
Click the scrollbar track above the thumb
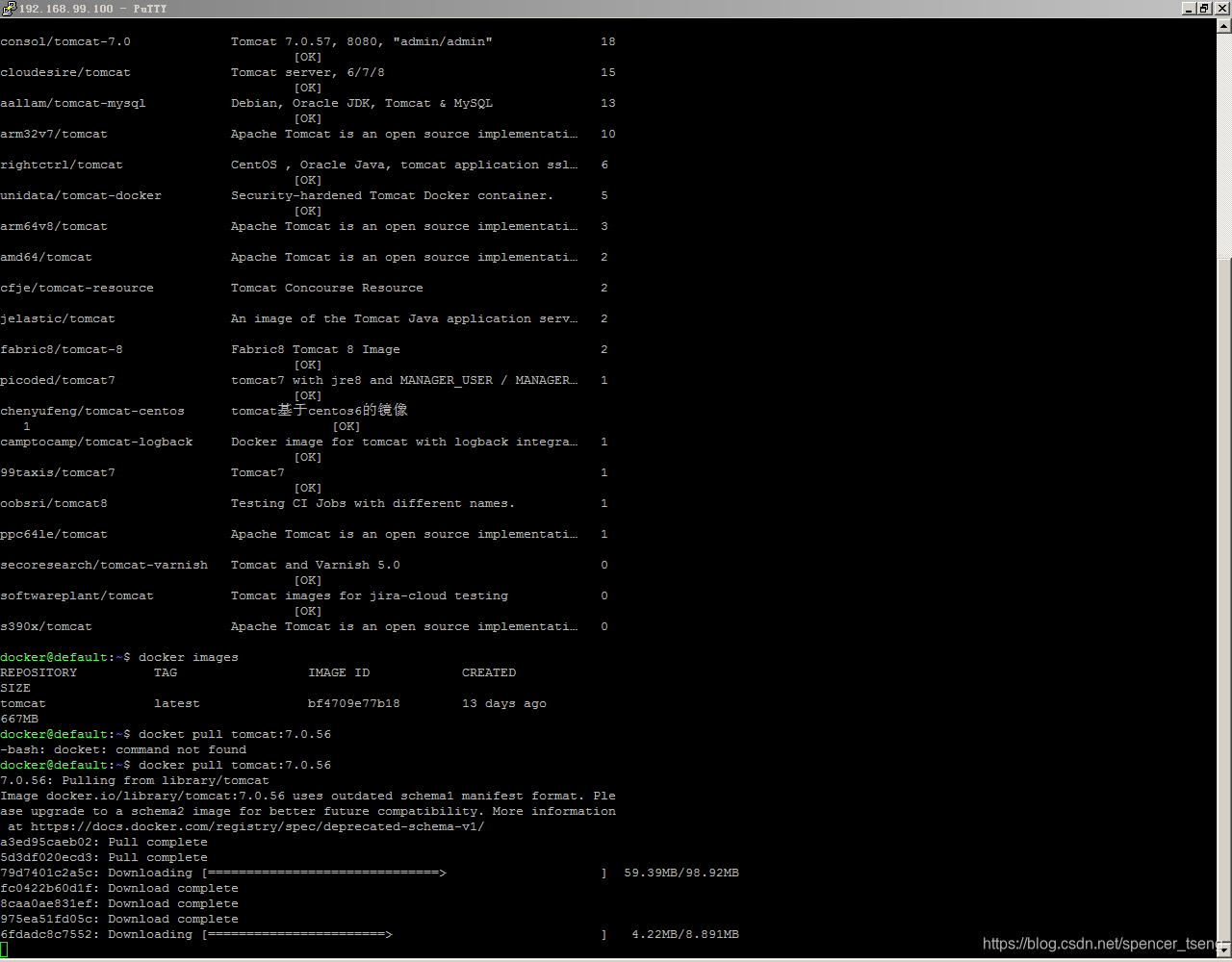point(1223,144)
